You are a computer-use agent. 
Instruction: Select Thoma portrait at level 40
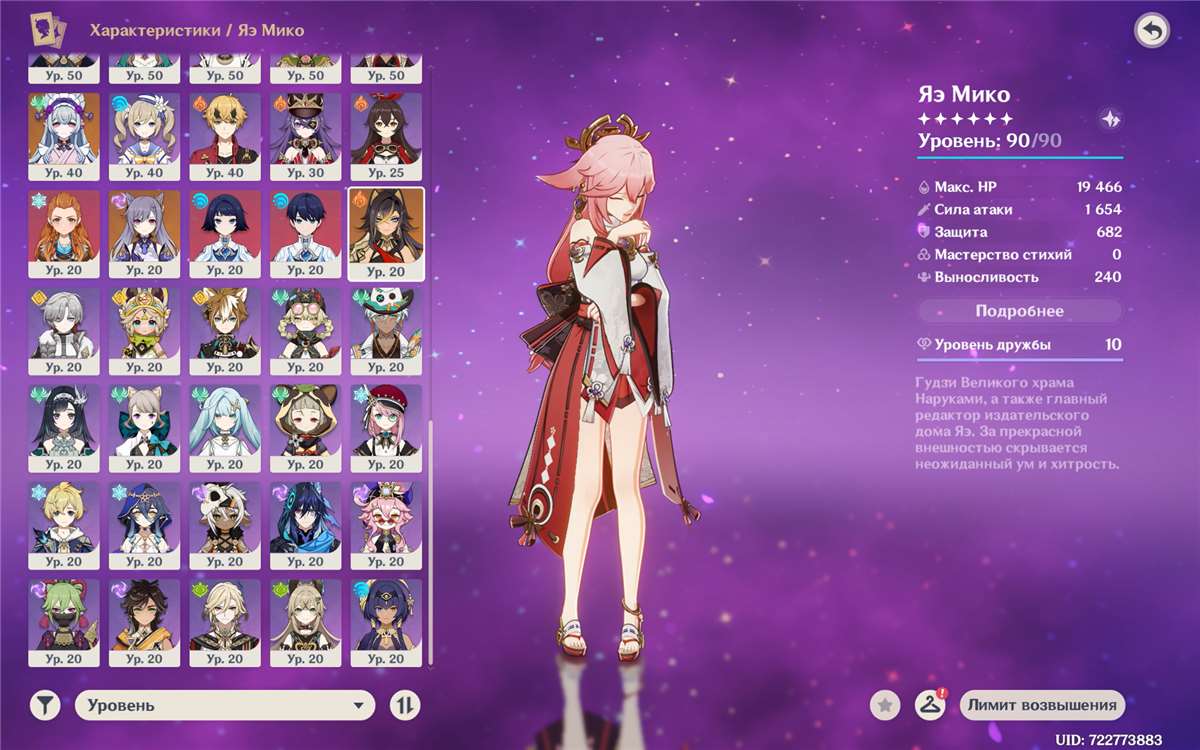(x=225, y=138)
